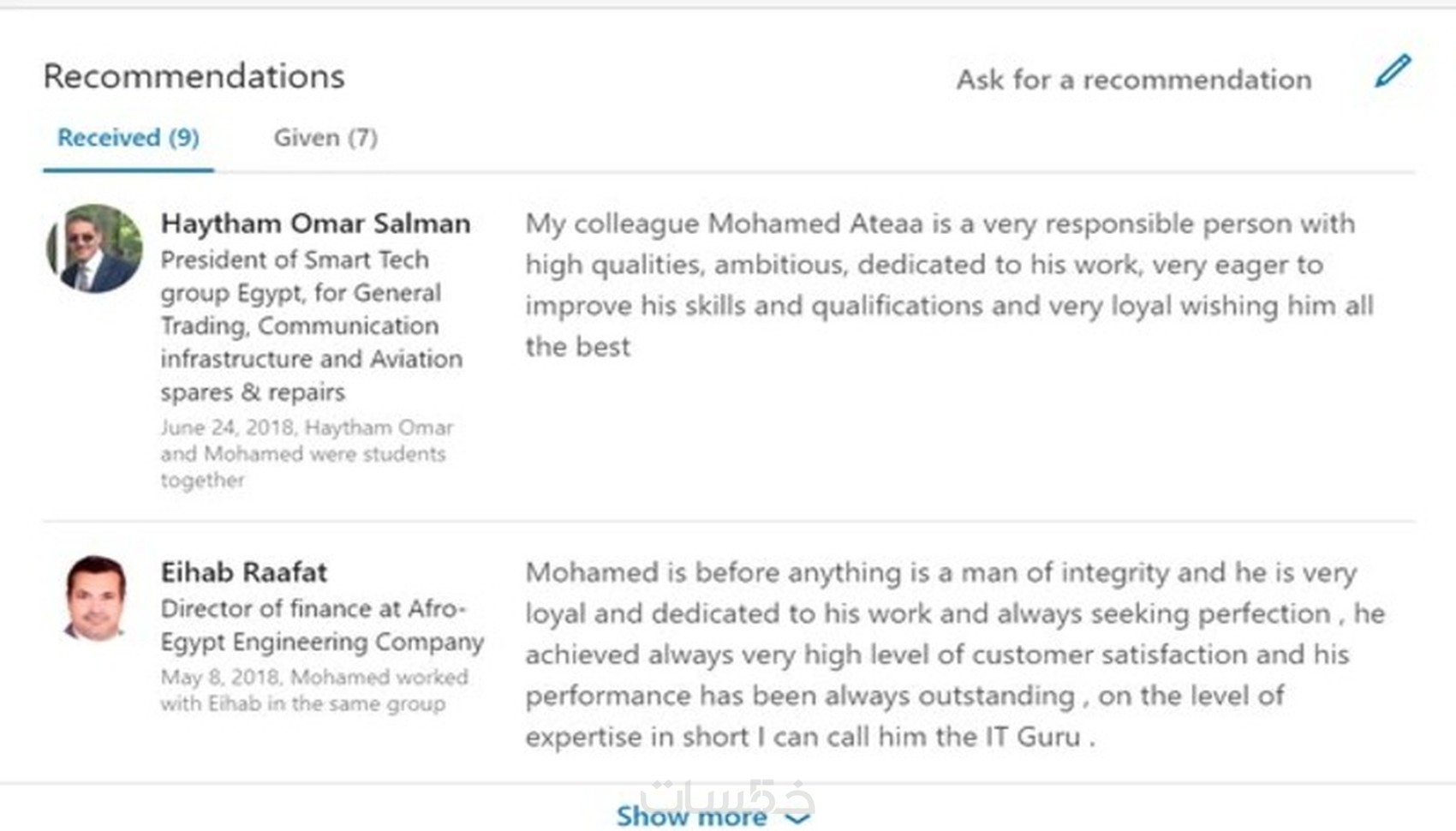Click the Recommendations section heading

194,76
